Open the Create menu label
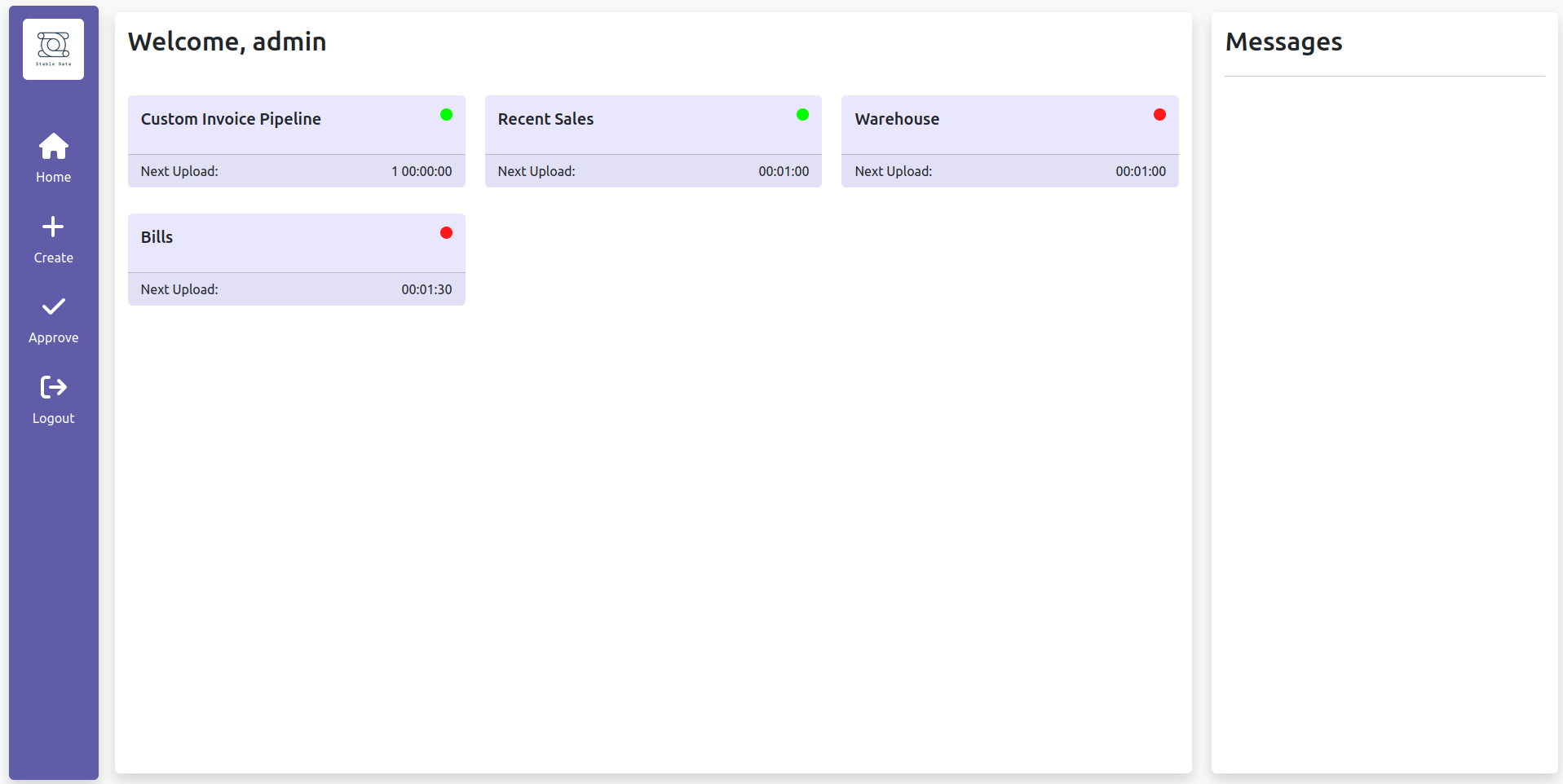Screen dimensions: 1563x784 click(x=53, y=258)
